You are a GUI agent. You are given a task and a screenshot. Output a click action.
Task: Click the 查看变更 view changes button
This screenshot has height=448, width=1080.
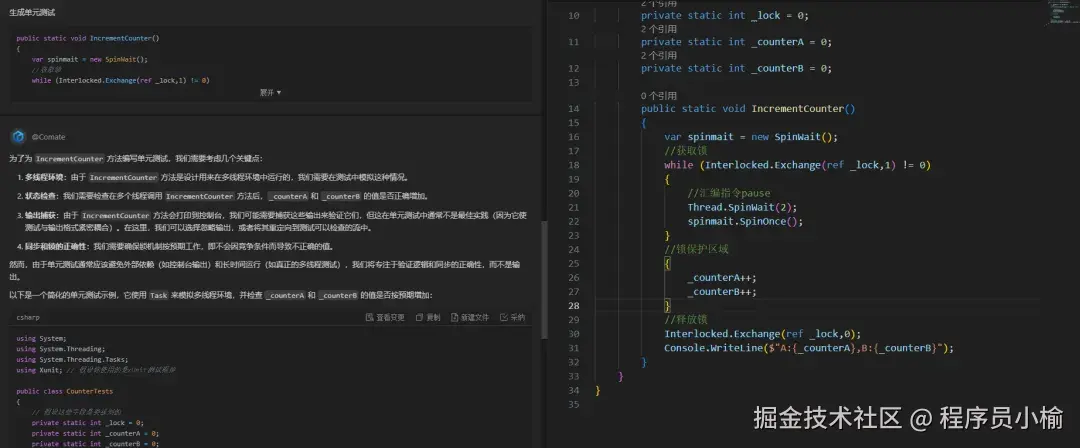click(385, 318)
